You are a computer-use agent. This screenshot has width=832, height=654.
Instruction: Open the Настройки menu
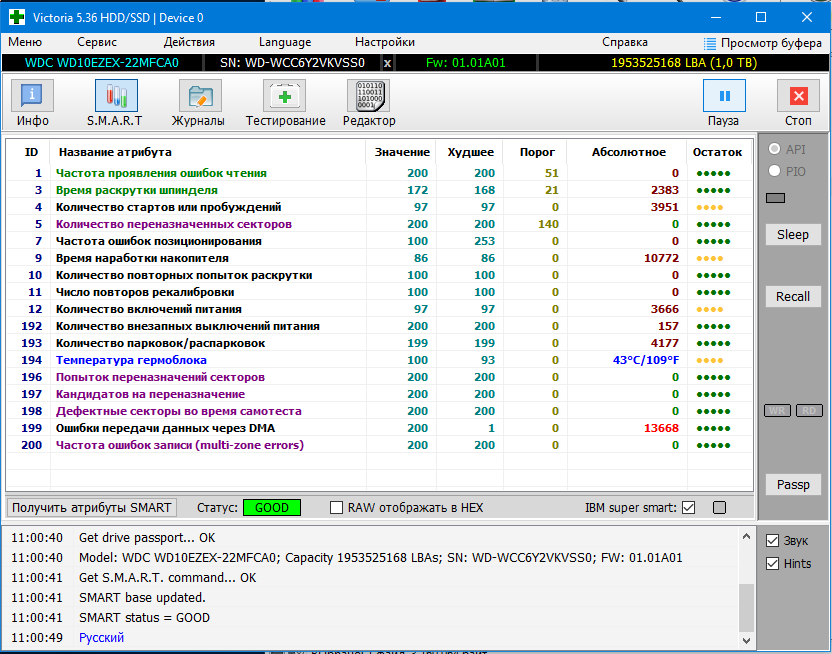385,42
